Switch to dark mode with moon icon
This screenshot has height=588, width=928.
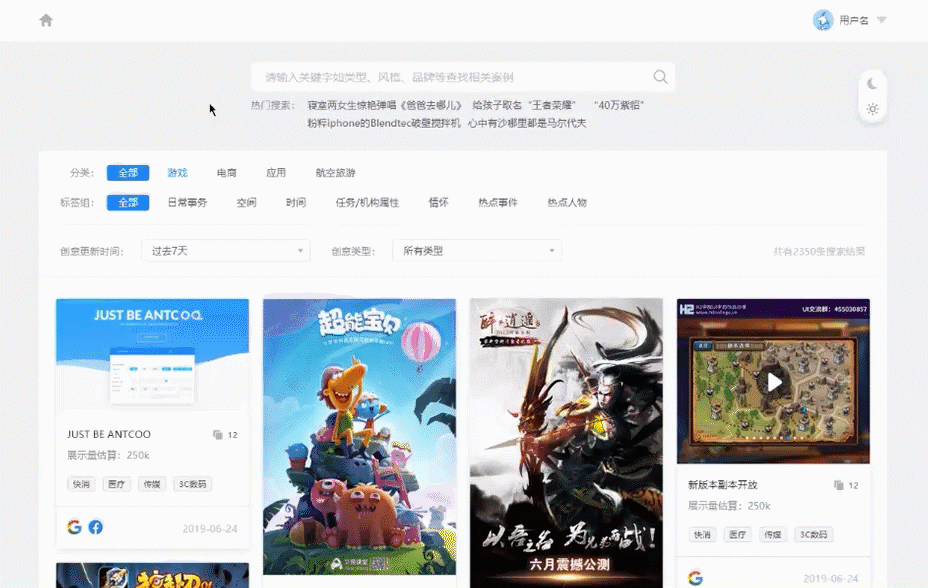pyautogui.click(x=872, y=84)
